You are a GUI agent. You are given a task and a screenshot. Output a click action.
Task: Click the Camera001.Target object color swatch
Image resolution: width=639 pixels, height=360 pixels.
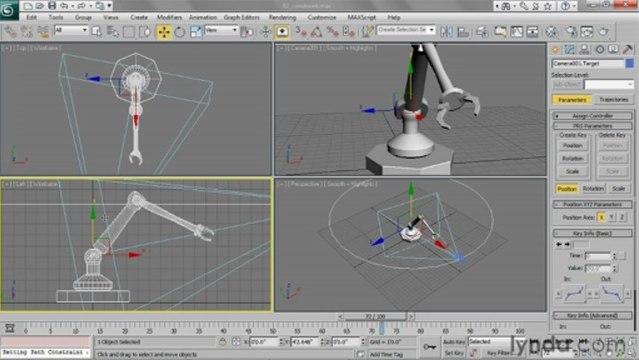click(630, 63)
